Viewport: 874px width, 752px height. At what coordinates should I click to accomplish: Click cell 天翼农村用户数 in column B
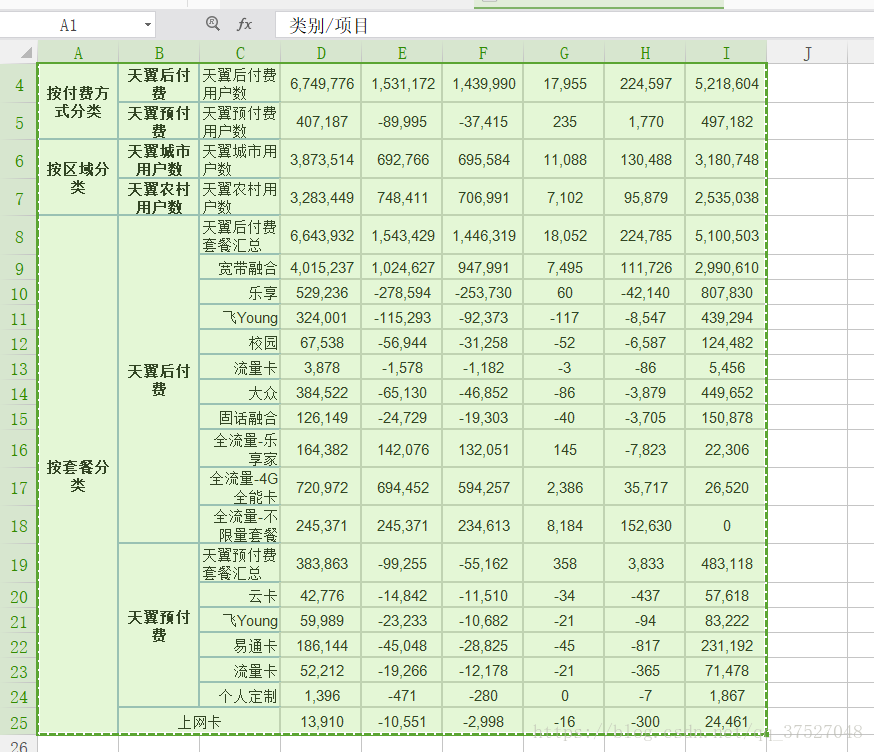point(159,197)
